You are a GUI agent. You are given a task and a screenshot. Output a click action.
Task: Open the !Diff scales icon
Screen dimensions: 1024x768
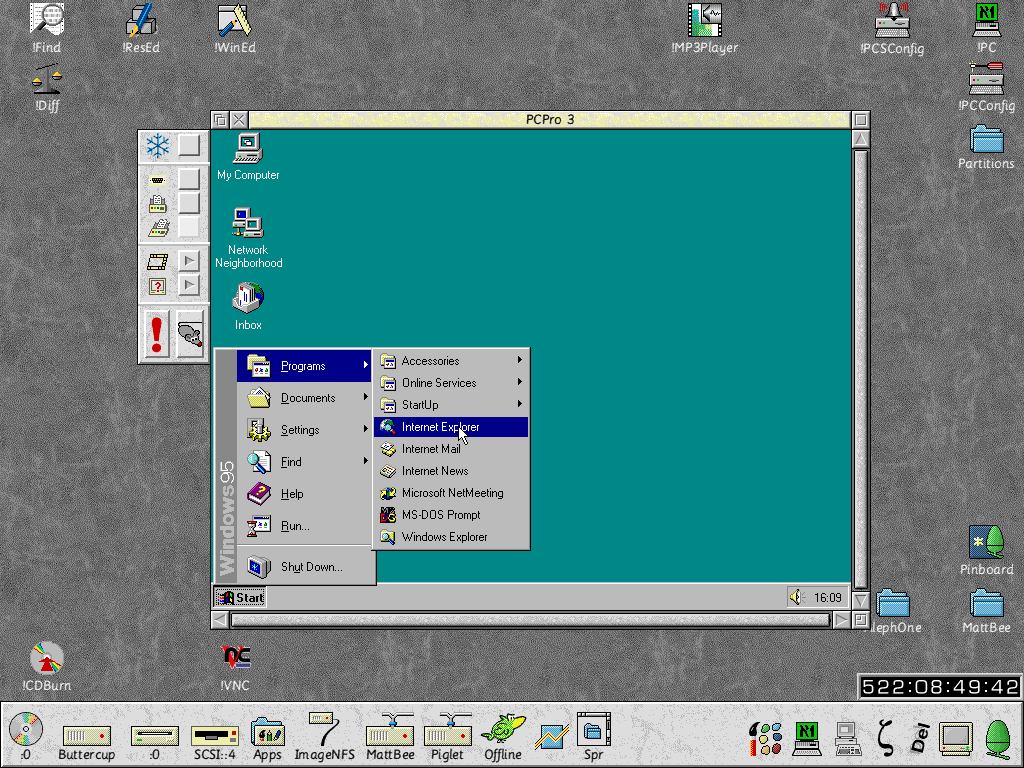pos(46,88)
